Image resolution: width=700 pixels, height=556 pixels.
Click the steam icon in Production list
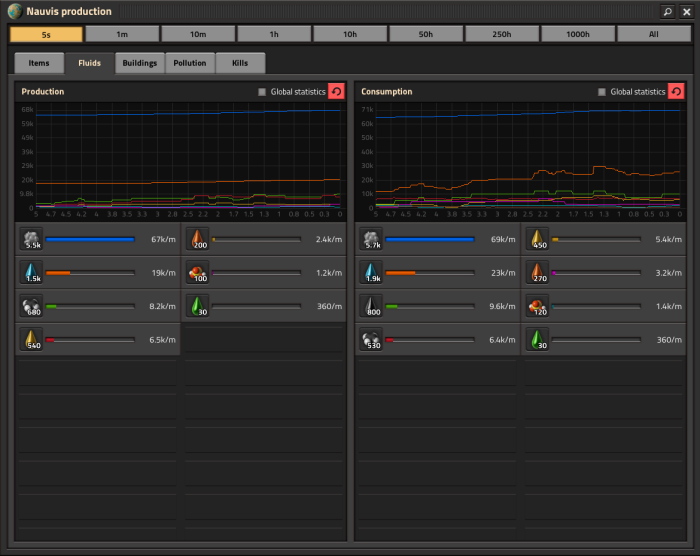pyautogui.click(x=32, y=239)
